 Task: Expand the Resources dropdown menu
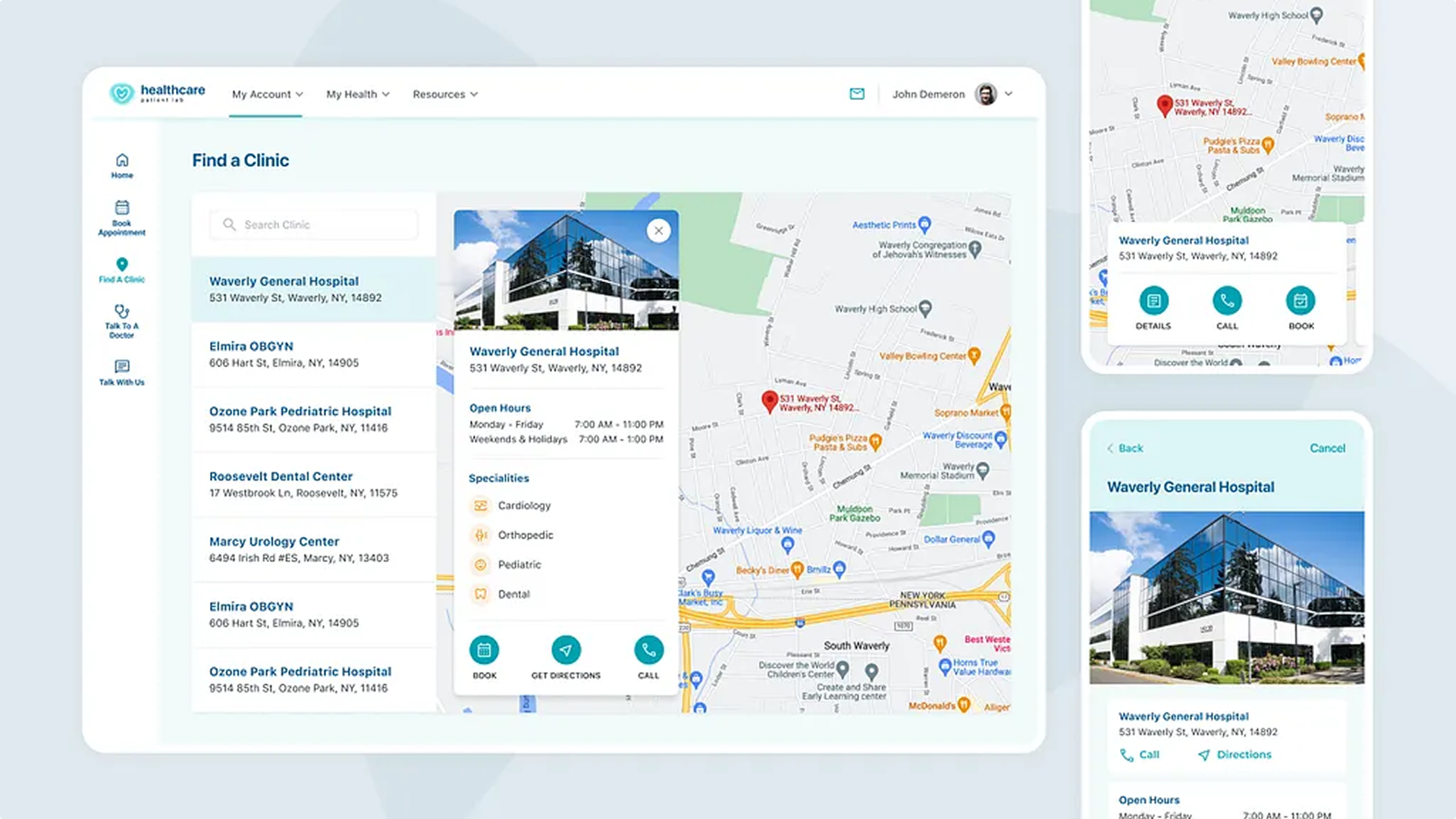pyautogui.click(x=445, y=94)
